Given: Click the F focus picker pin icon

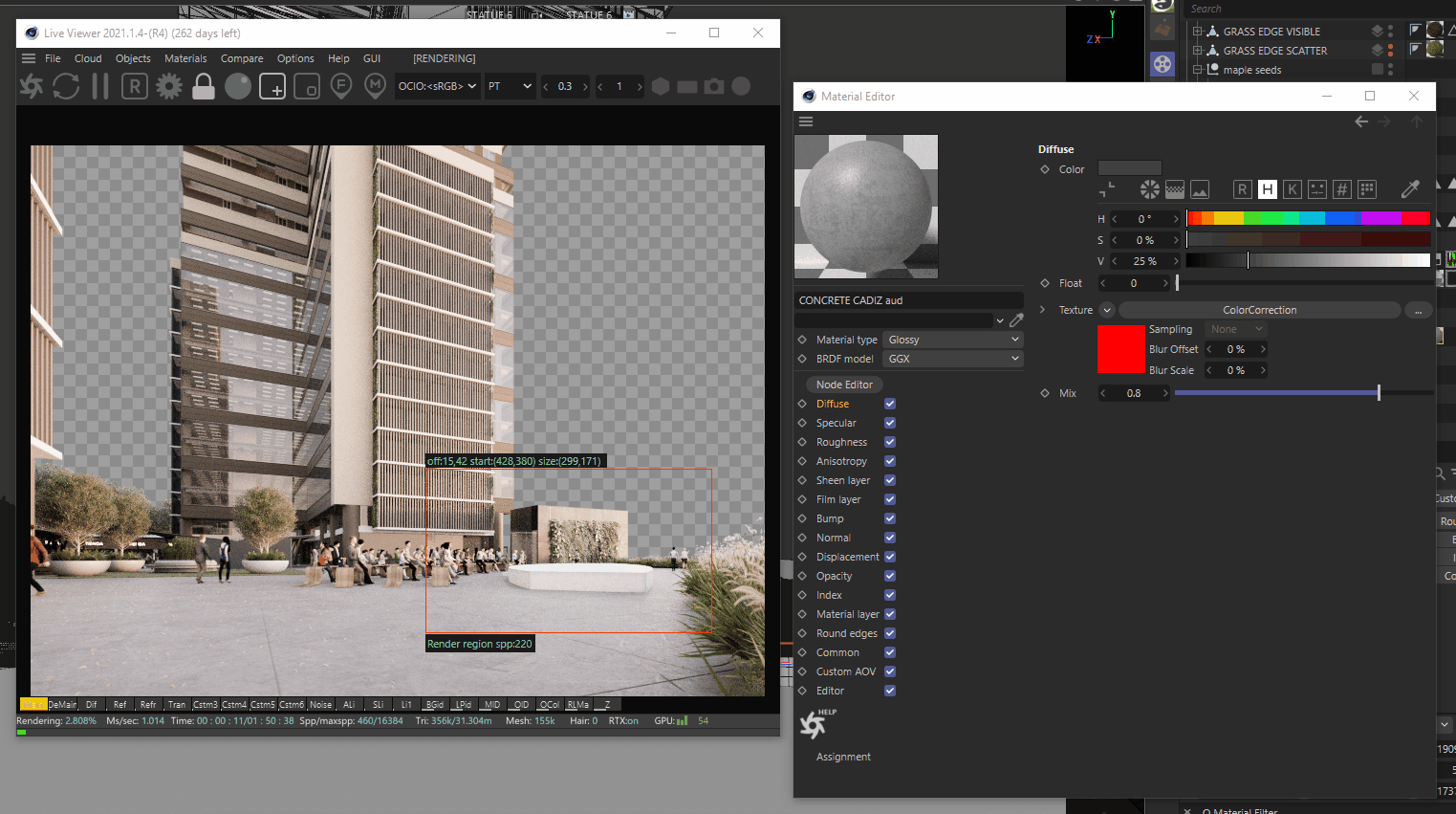Looking at the screenshot, I should [x=341, y=86].
